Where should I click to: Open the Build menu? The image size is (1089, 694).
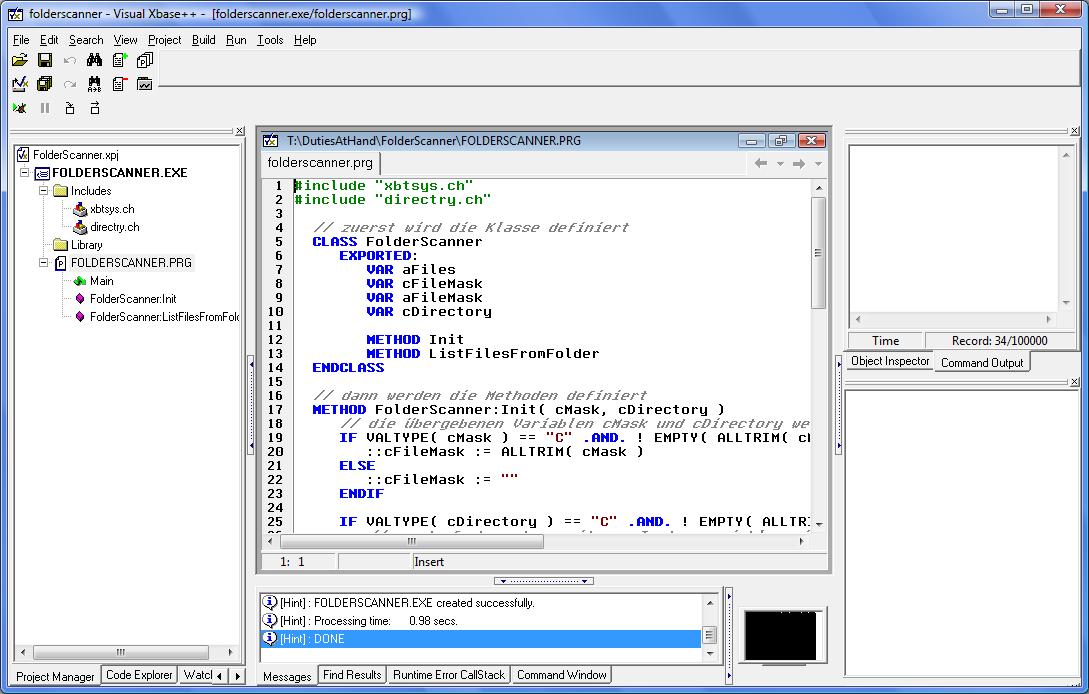pyautogui.click(x=203, y=40)
